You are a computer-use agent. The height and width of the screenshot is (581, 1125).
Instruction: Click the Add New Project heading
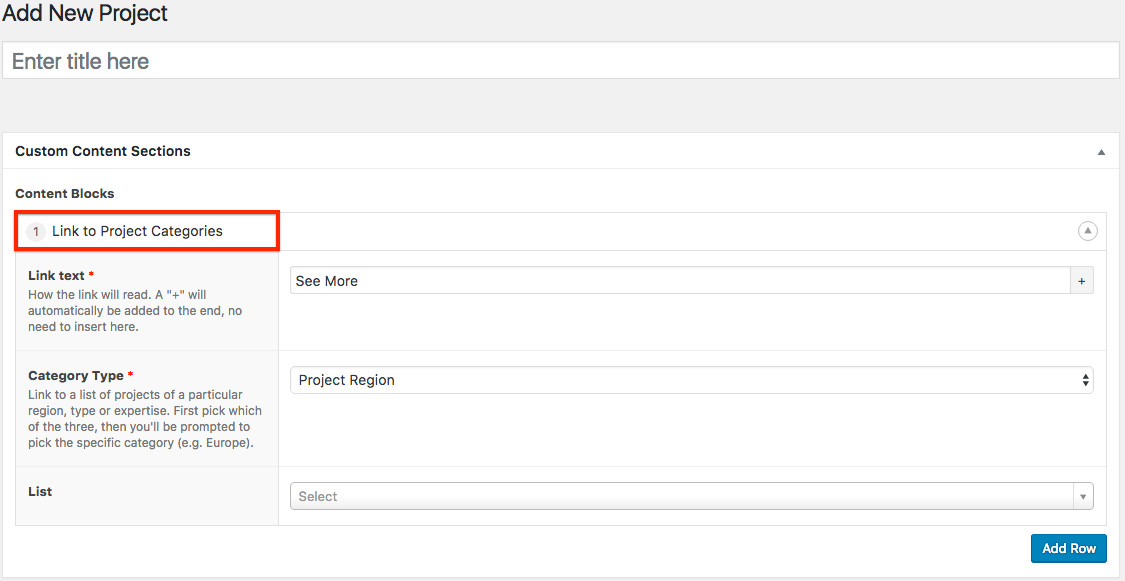(85, 14)
